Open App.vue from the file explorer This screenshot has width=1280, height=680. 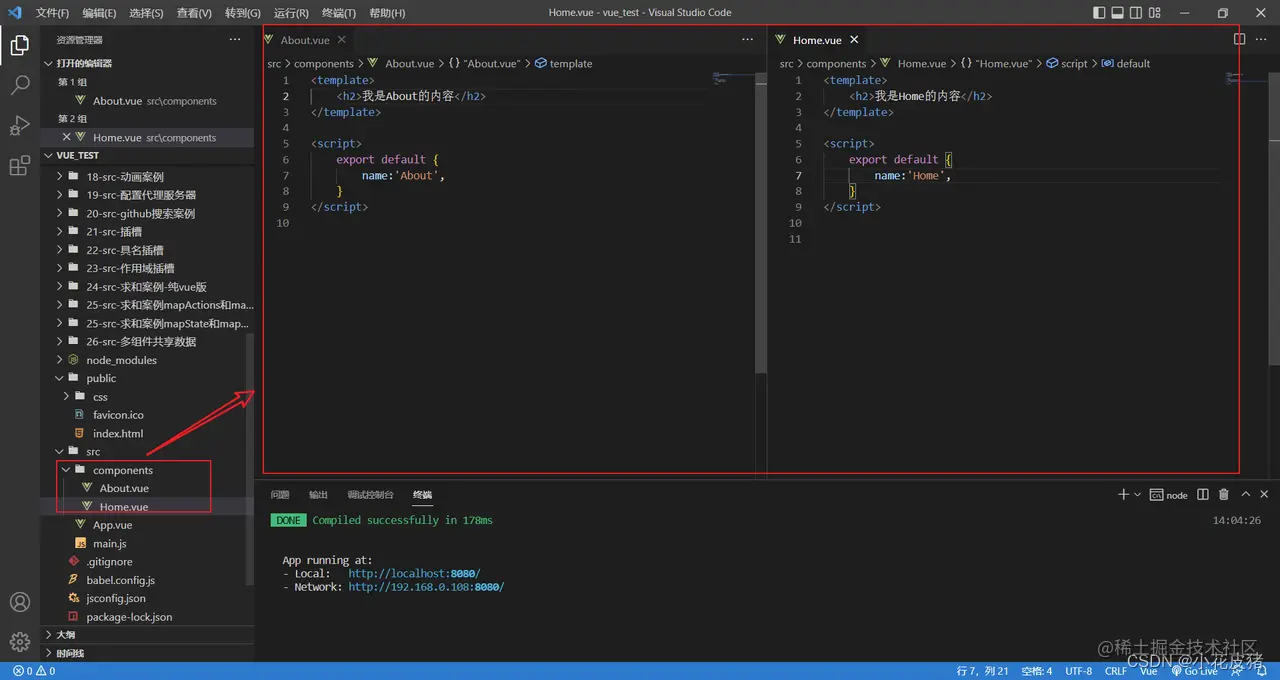tap(112, 525)
